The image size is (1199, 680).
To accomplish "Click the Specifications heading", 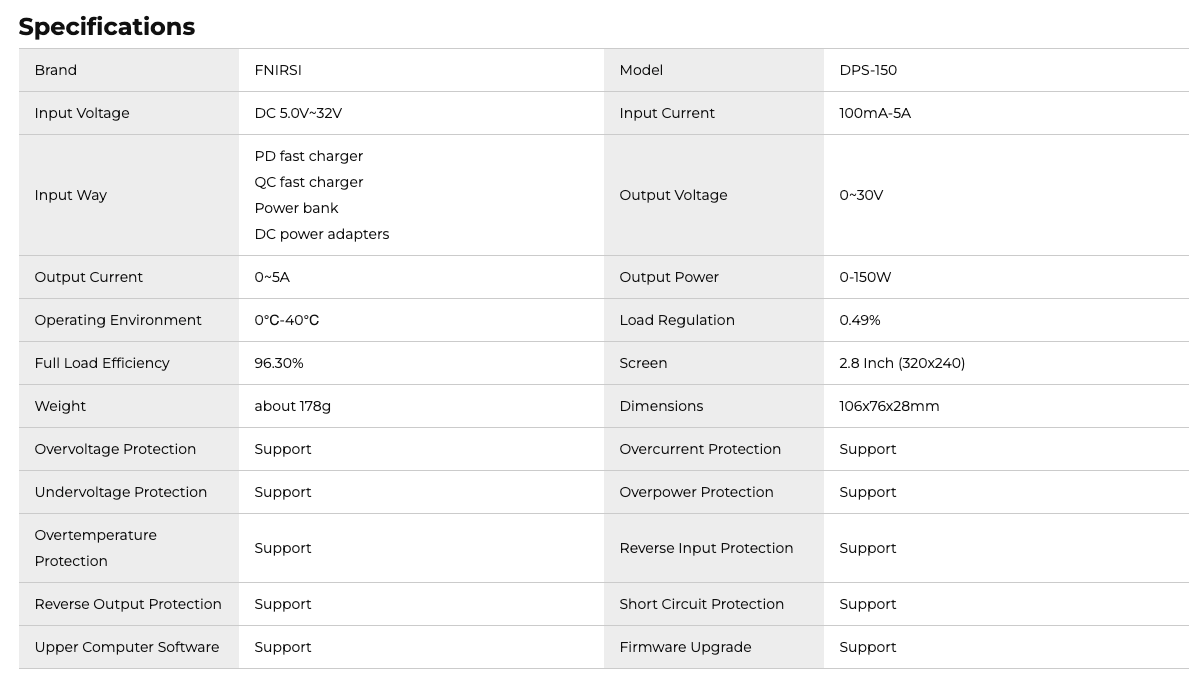I will [x=107, y=27].
